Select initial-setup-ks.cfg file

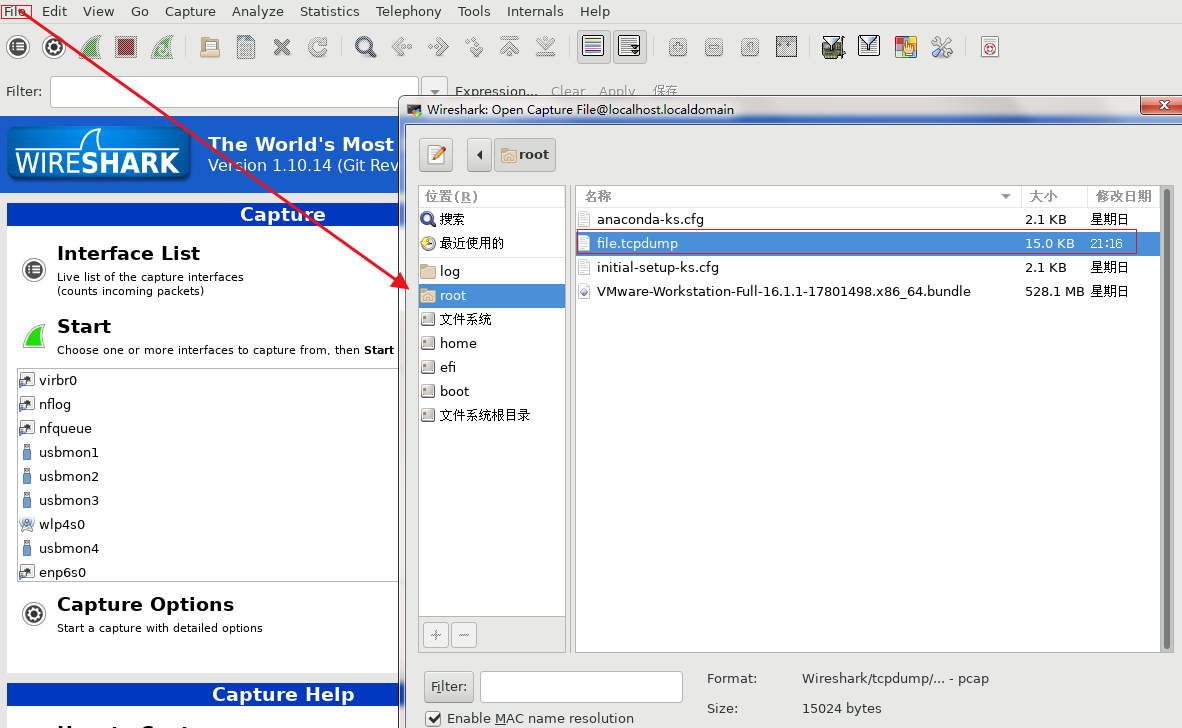coord(868,268)
